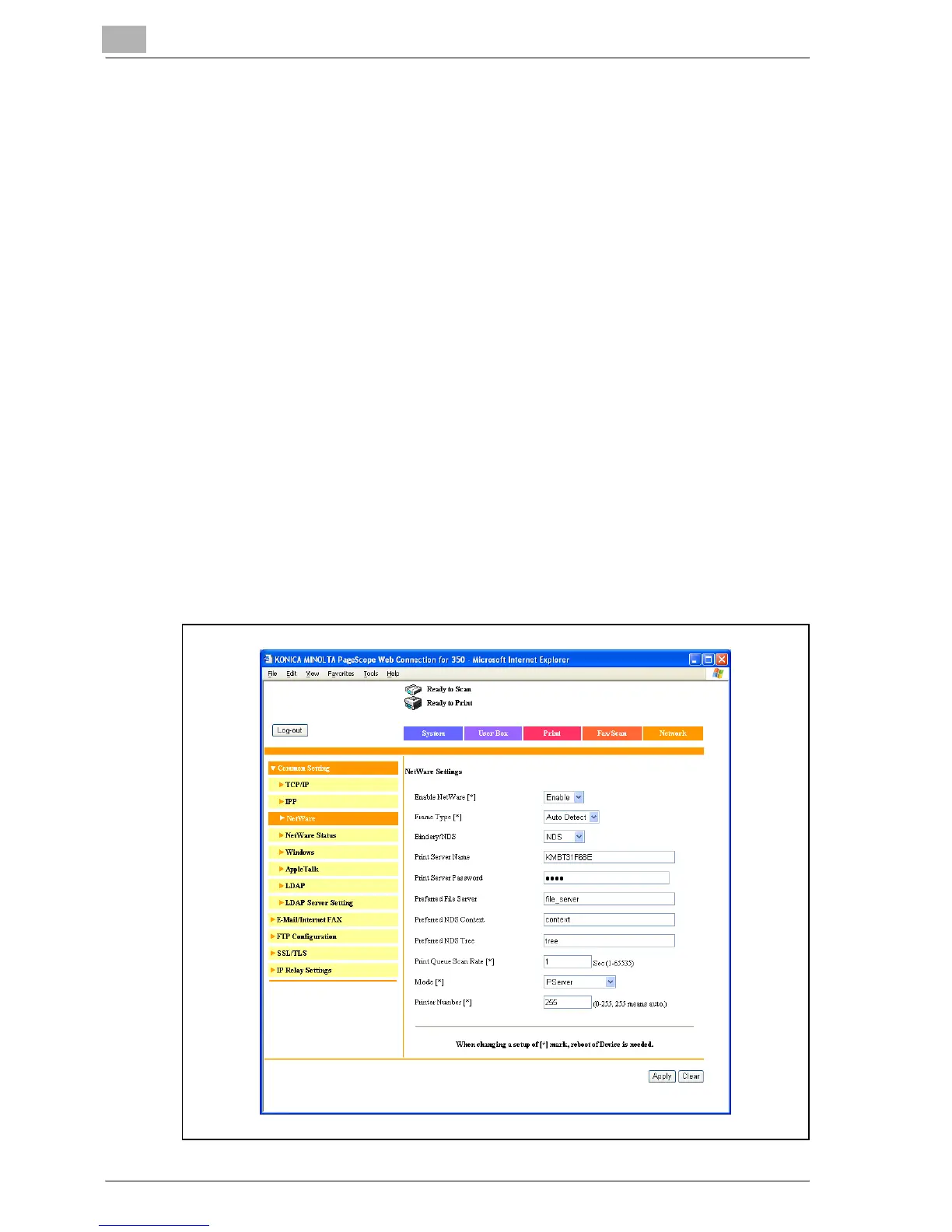The width and height of the screenshot is (952, 1232).
Task: Open the View menu
Action: pos(312,674)
